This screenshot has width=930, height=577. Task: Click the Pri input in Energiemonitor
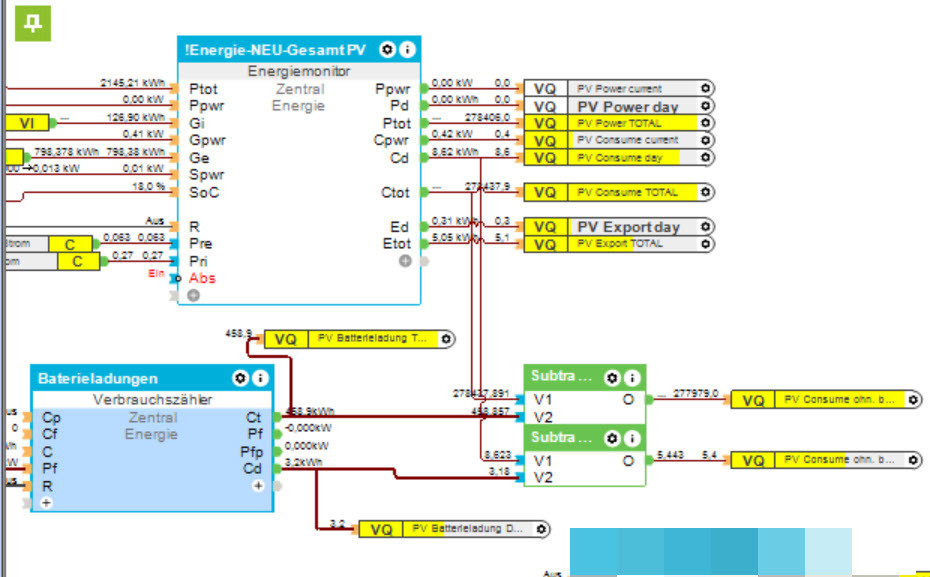198,262
